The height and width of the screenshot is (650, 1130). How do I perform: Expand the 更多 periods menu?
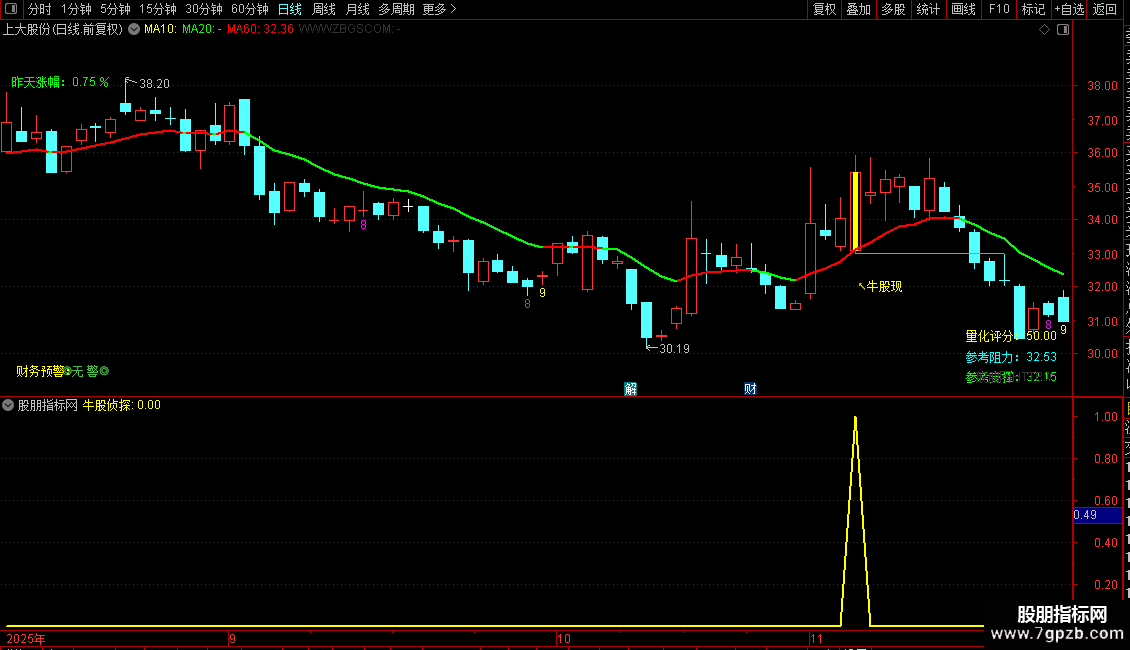(439, 9)
